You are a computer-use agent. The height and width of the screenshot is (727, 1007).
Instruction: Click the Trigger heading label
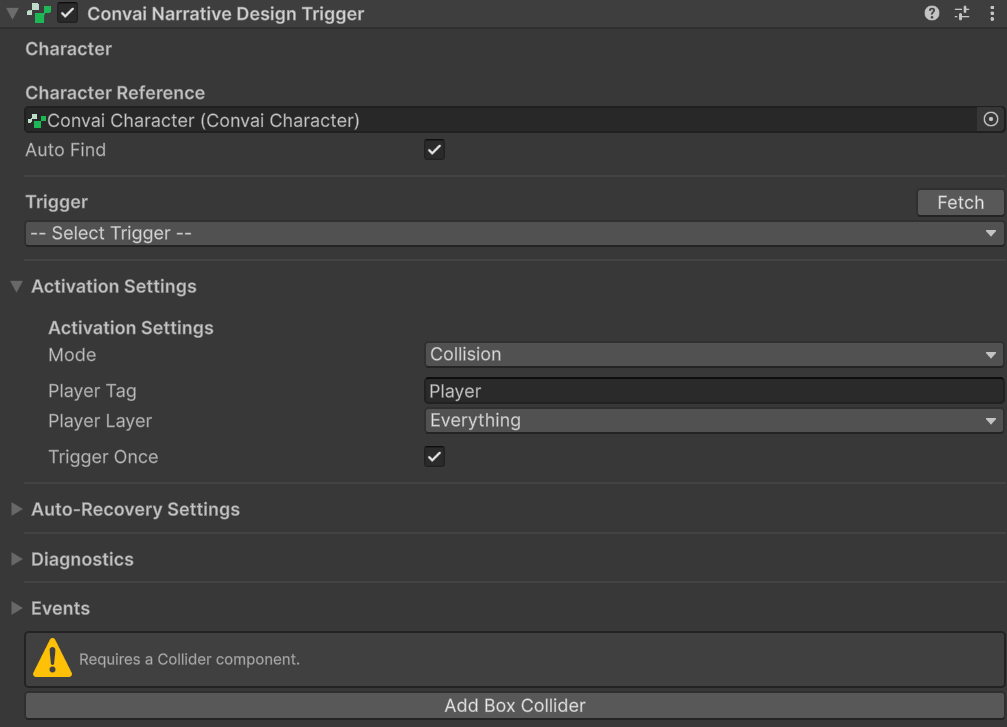pos(57,202)
